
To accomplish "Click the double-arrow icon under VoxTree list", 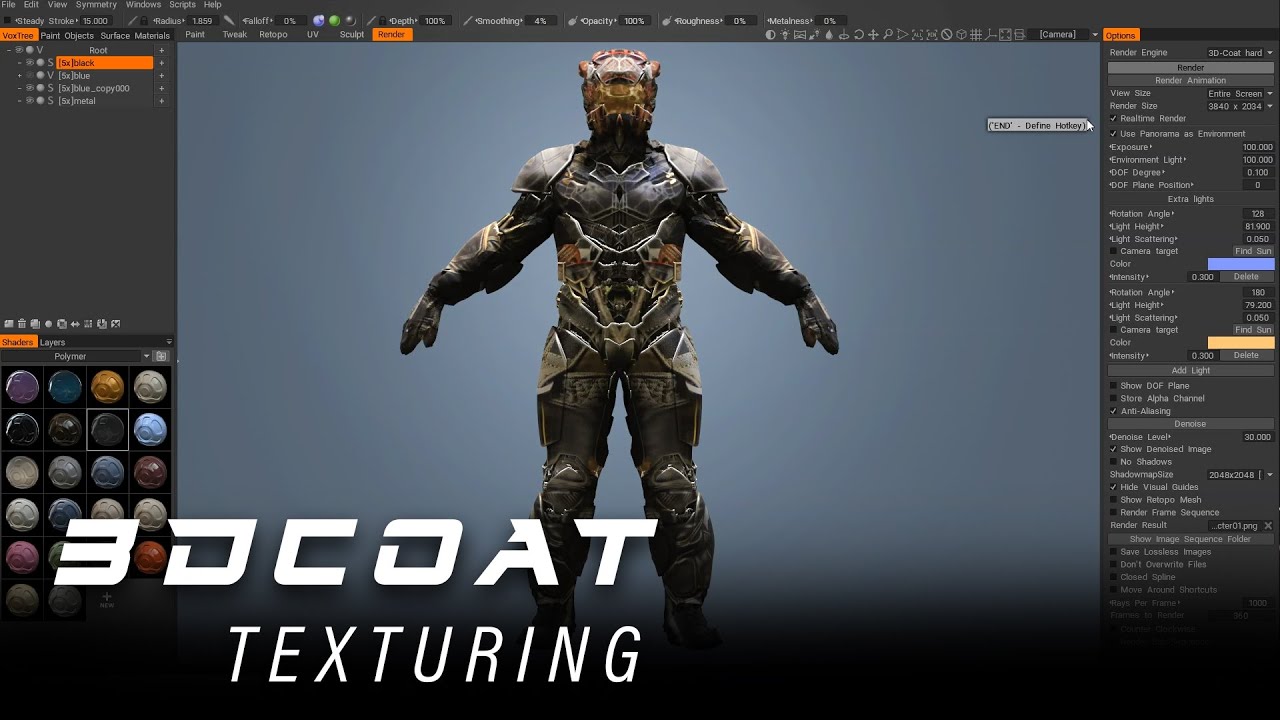I will (x=75, y=324).
